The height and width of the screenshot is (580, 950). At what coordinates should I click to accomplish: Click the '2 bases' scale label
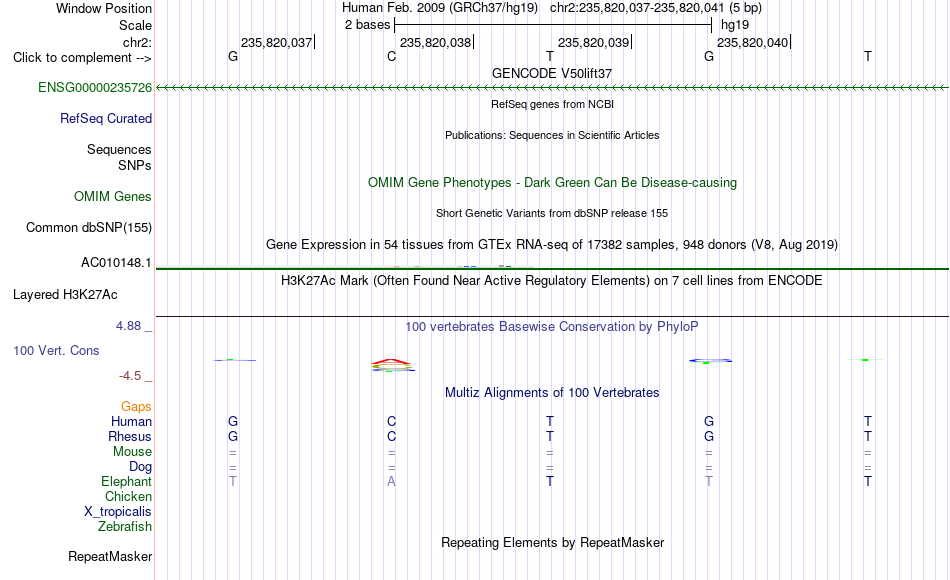pos(368,25)
